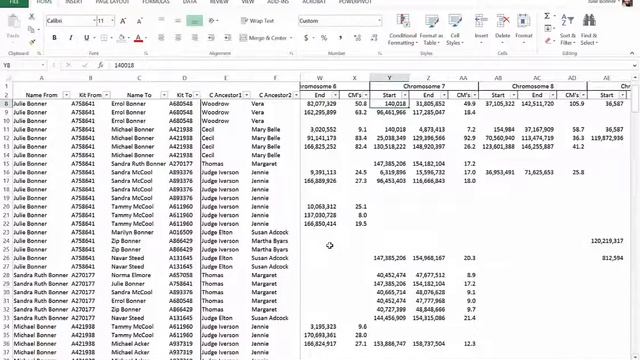Open Conditional Formatting menu

pyautogui.click(x=402, y=29)
